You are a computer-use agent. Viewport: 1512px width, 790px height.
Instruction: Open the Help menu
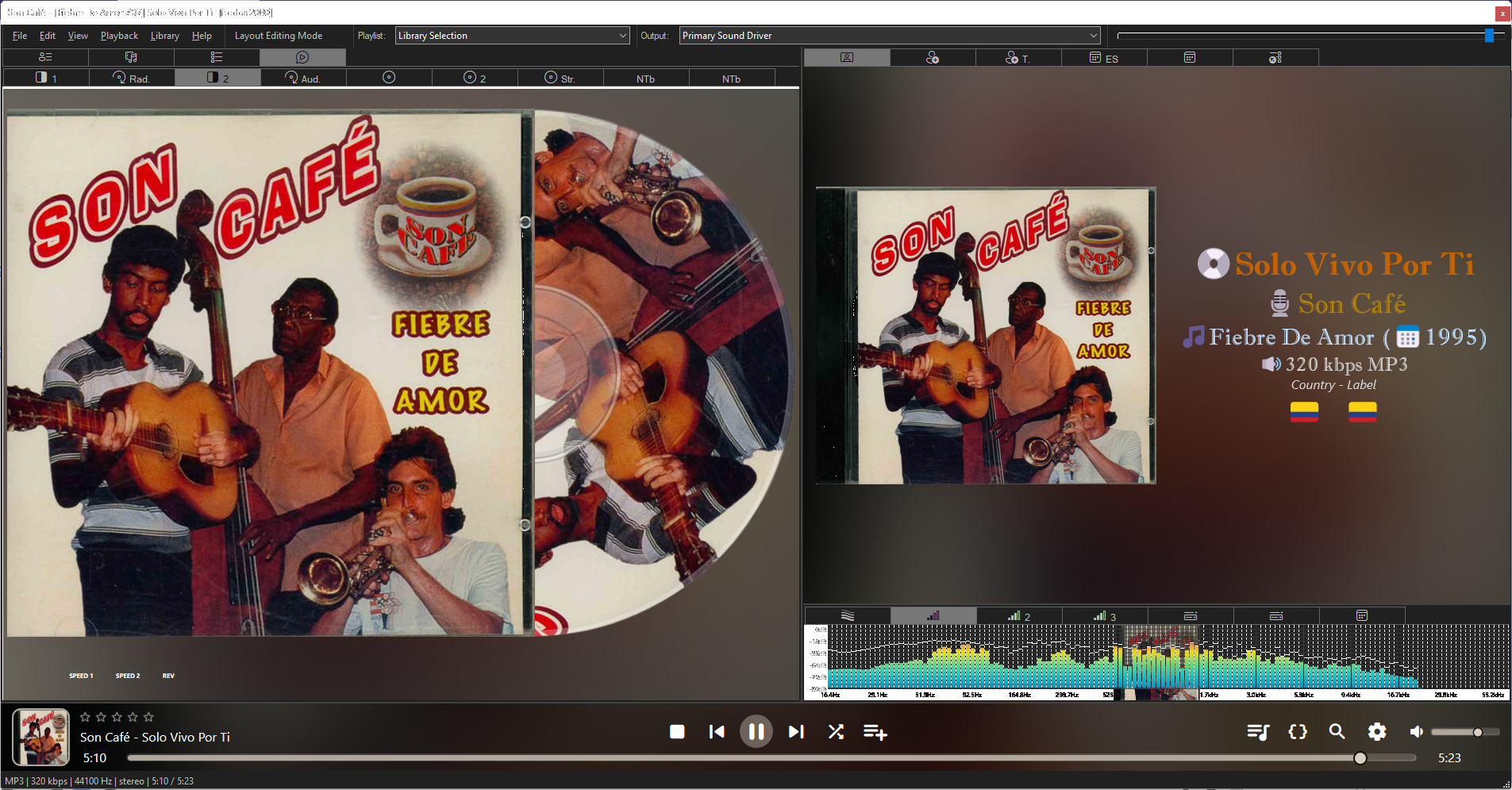202,36
